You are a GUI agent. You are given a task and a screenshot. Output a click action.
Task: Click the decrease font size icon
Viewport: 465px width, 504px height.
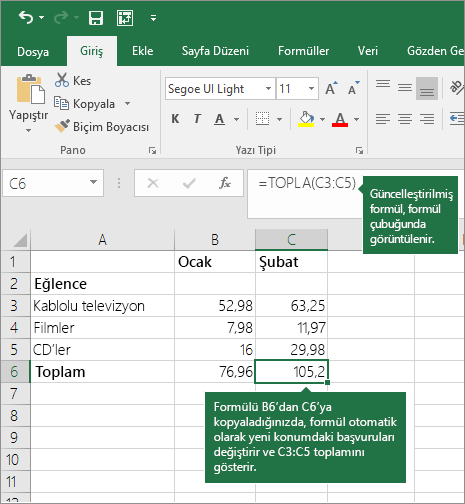353,88
